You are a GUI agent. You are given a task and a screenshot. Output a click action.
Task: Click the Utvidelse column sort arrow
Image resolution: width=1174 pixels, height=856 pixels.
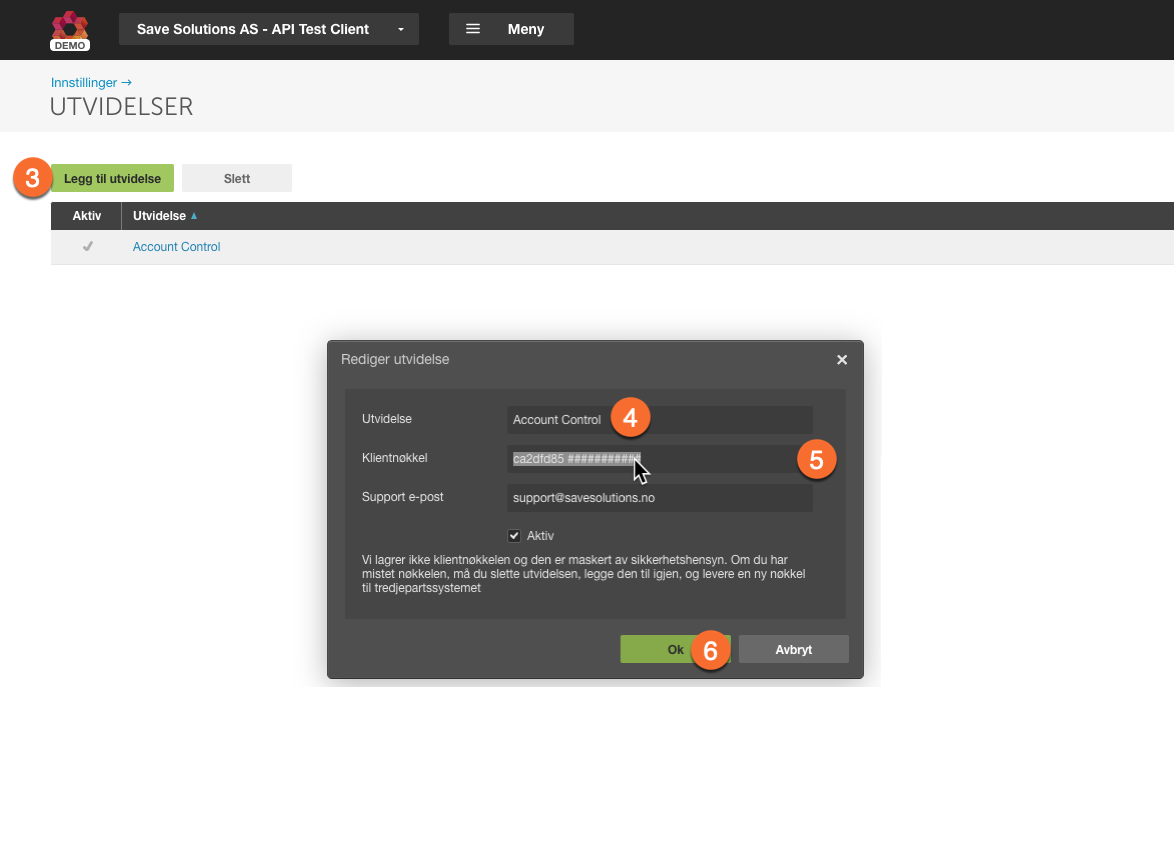pos(194,216)
